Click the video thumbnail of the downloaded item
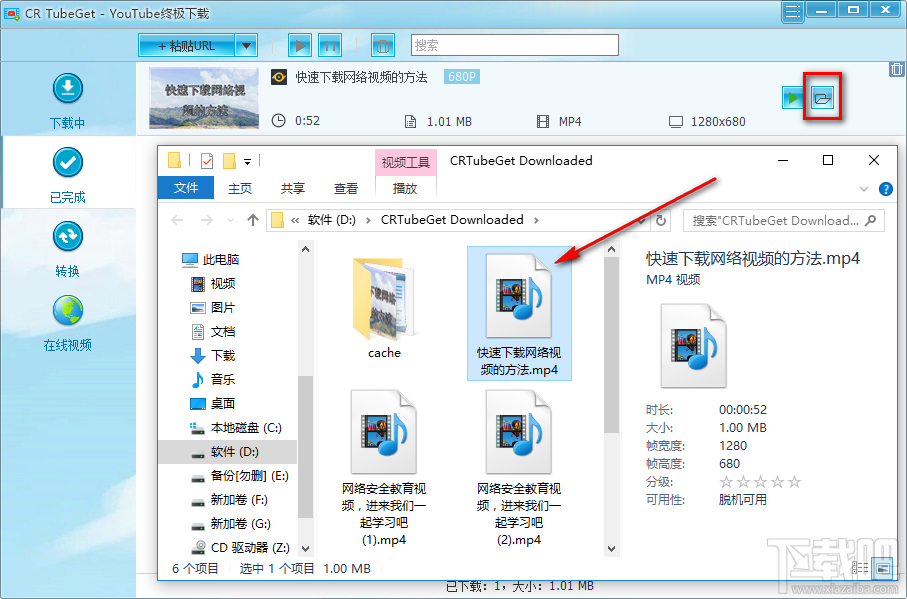Image resolution: width=907 pixels, height=599 pixels. [x=204, y=98]
